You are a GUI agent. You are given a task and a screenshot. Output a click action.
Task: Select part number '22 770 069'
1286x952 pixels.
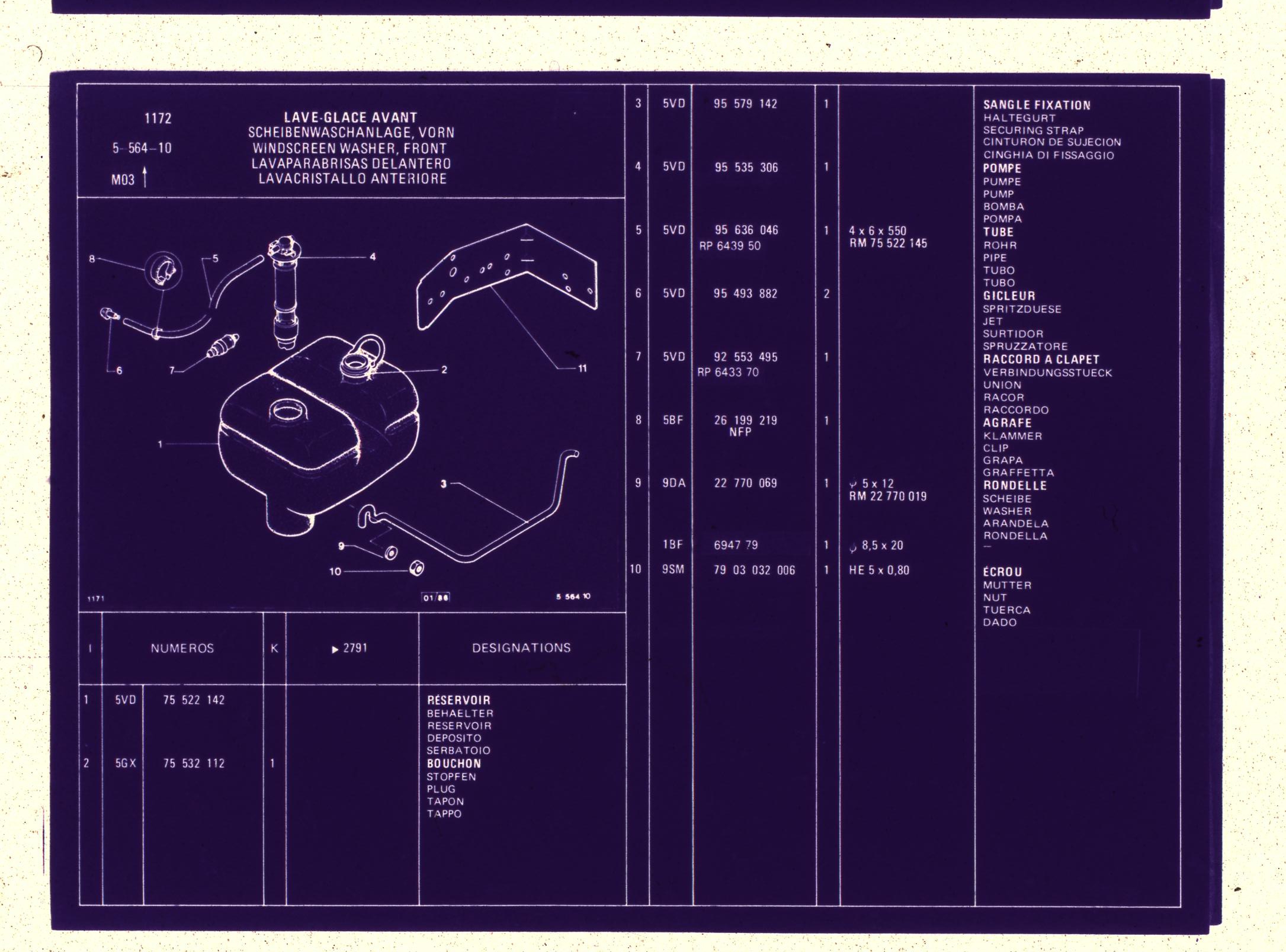tap(745, 483)
